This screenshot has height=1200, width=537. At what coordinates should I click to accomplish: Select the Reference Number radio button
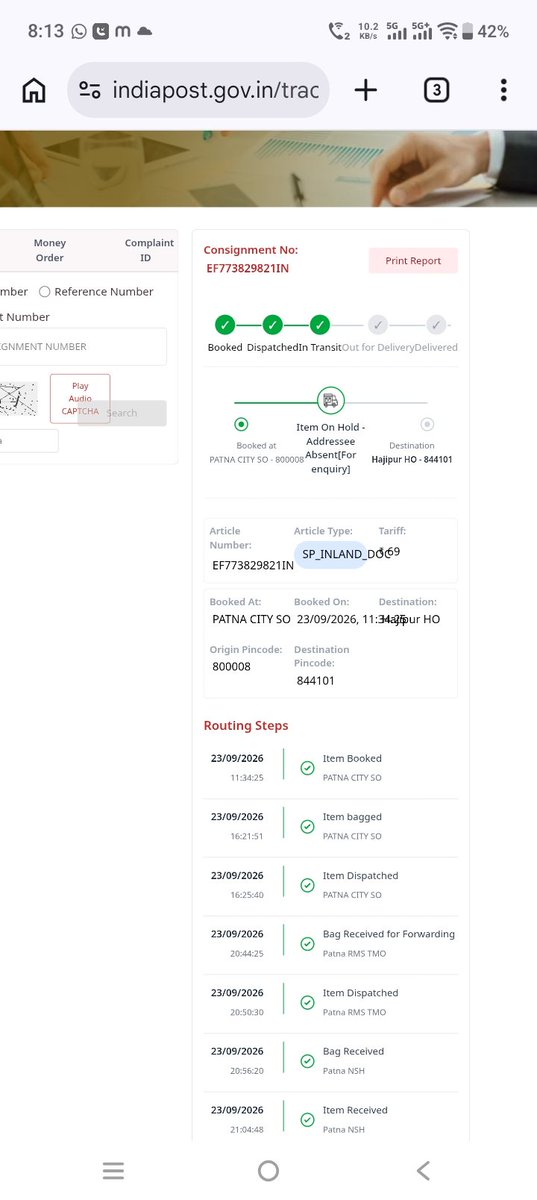(44, 292)
